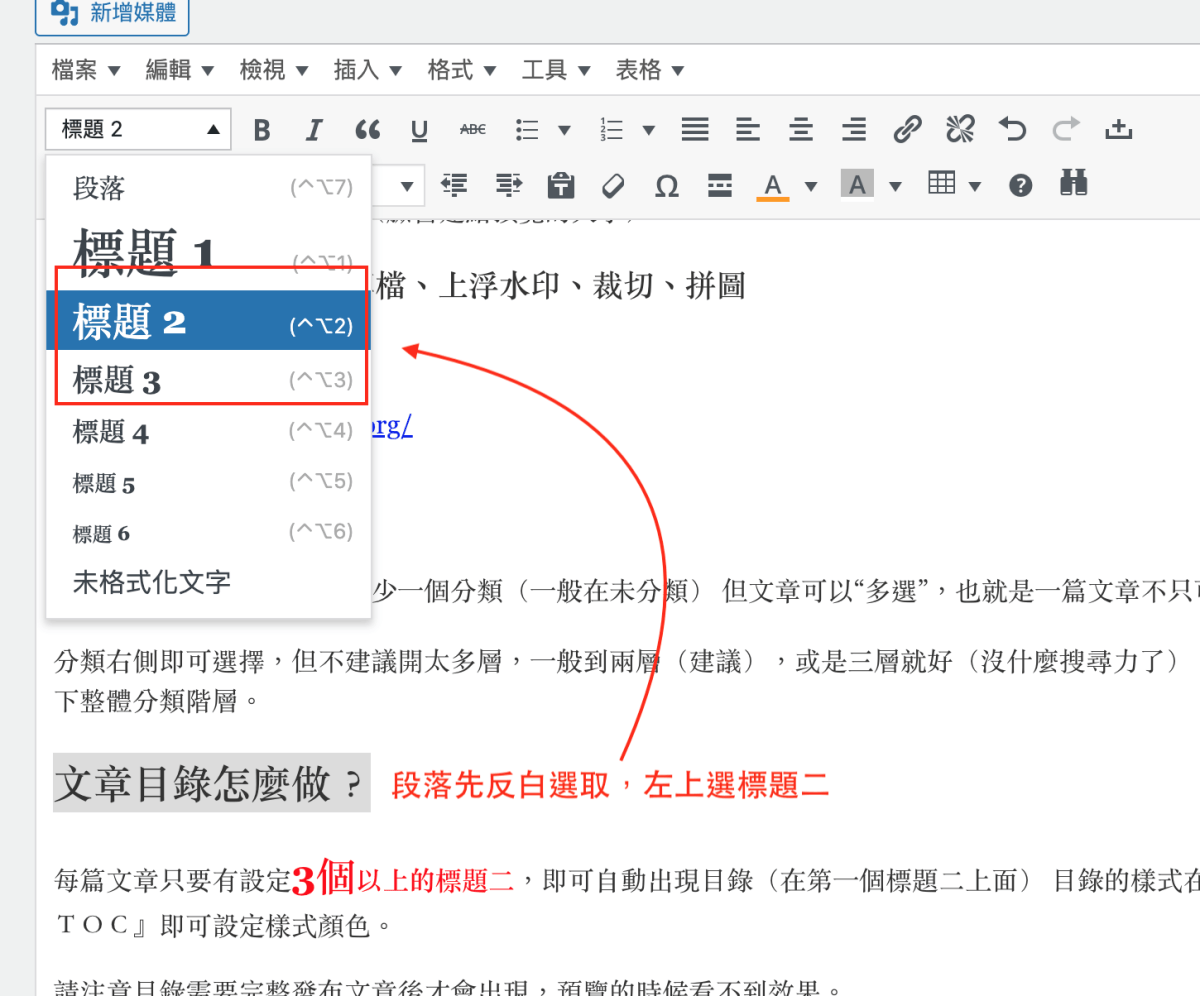Toggle strikethrough formatting
Viewport: 1200px width, 996px height.
(473, 129)
